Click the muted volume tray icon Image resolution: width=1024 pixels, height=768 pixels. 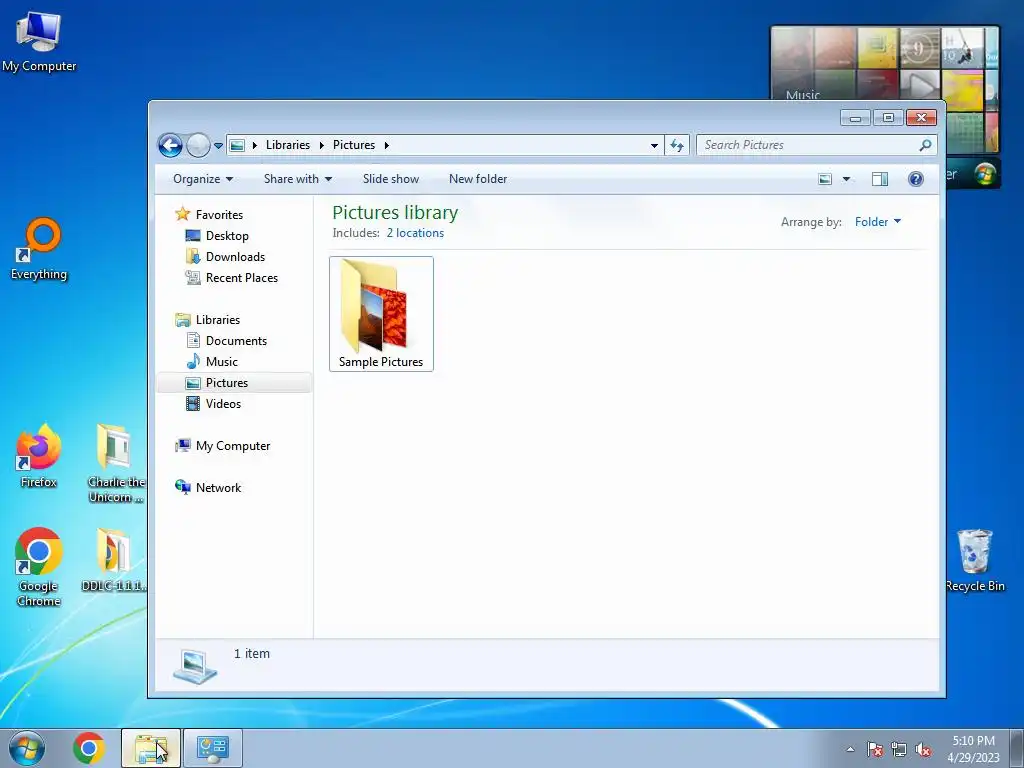(x=923, y=749)
